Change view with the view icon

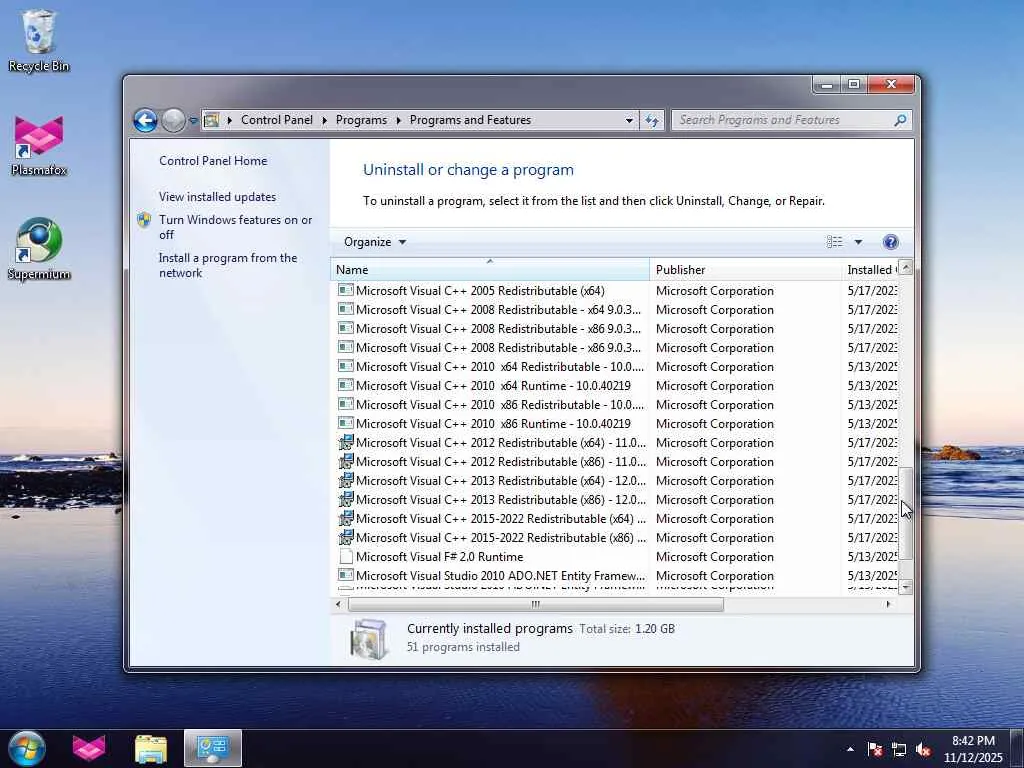[834, 242]
